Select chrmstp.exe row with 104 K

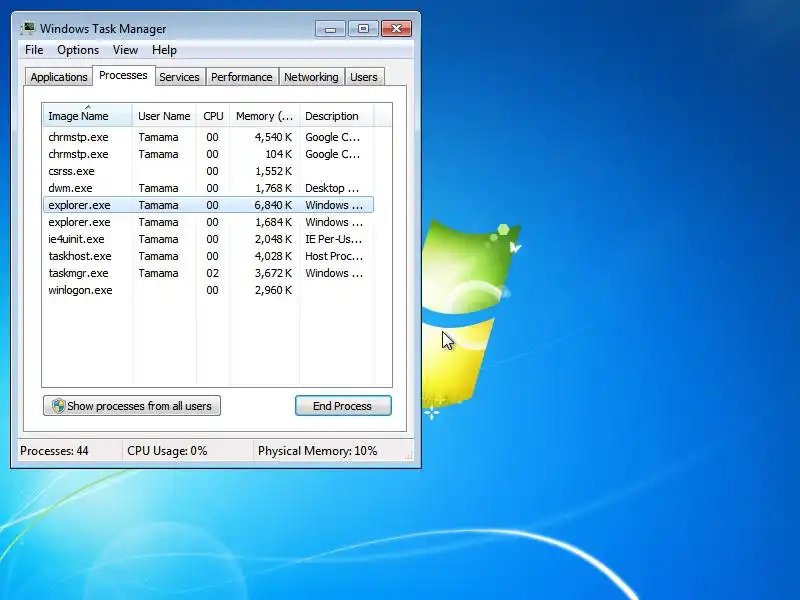[x=209, y=154]
